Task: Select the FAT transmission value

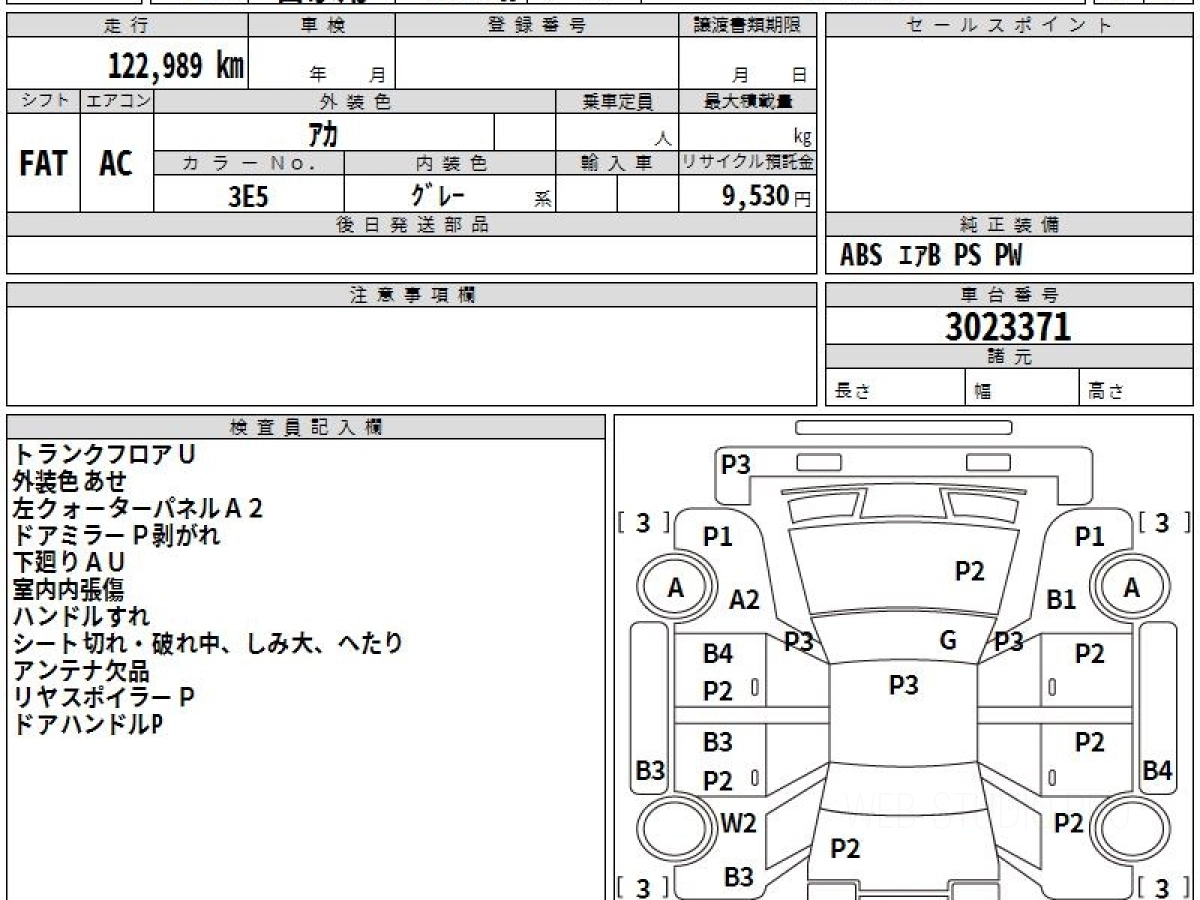Action: point(43,164)
